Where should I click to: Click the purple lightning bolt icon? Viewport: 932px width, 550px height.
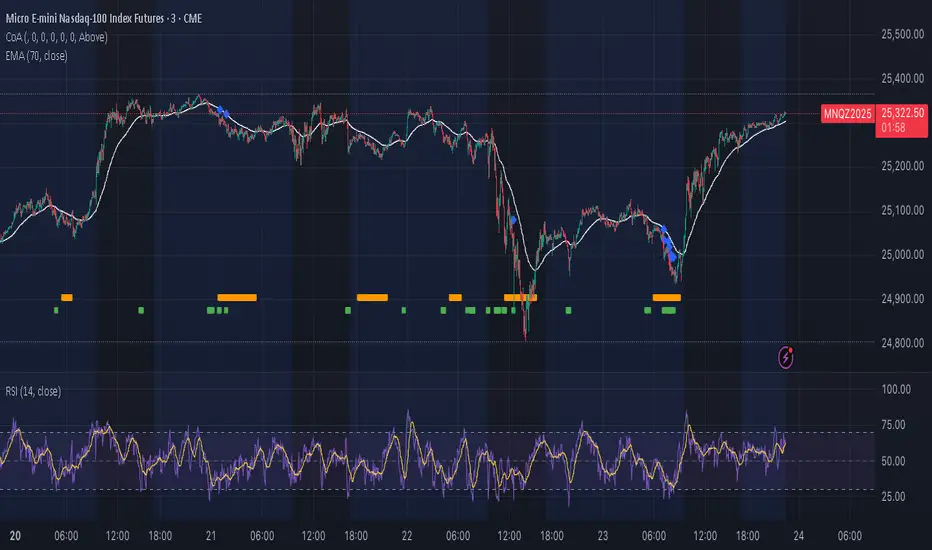click(786, 357)
